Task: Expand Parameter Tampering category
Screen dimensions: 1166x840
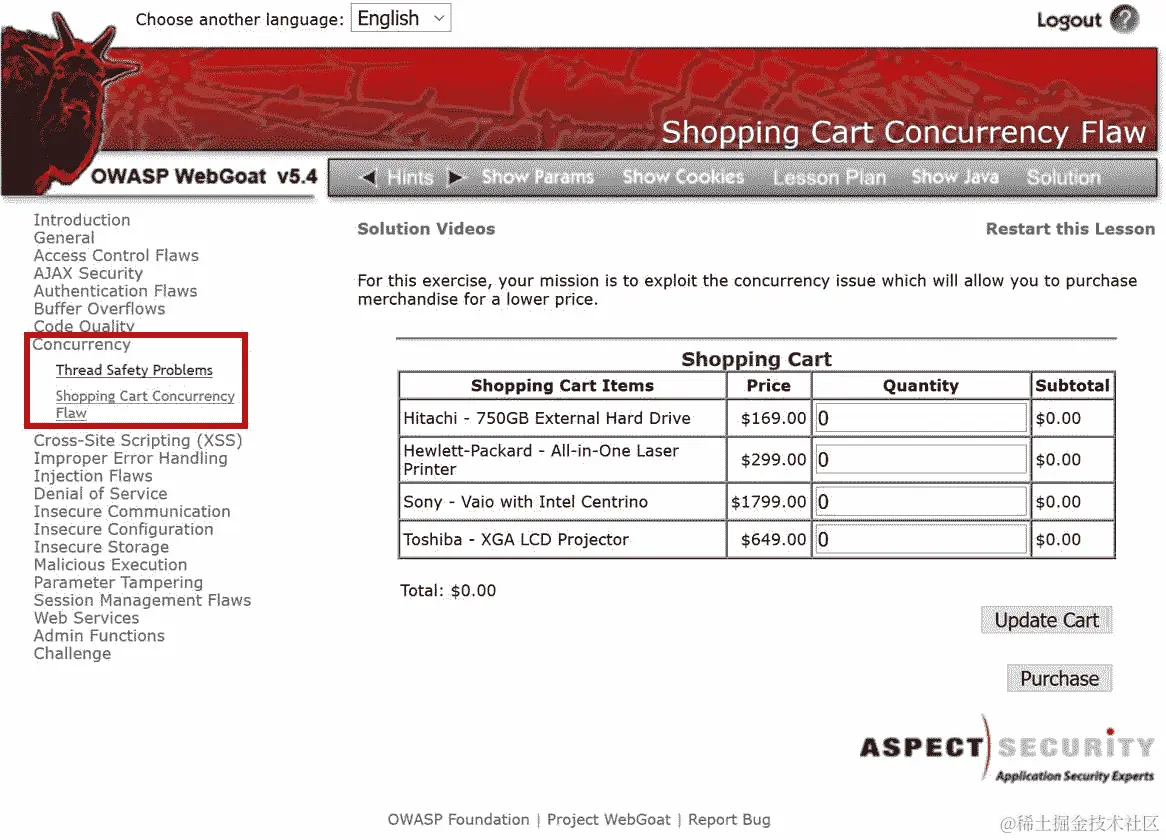Action: click(118, 584)
